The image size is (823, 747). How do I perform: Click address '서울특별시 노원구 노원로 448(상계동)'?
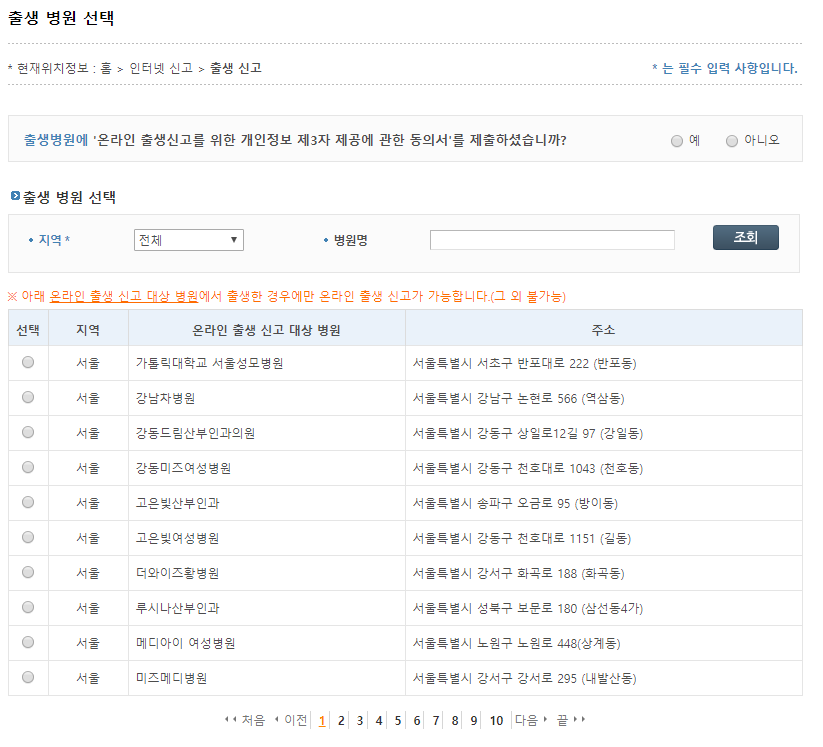(x=516, y=643)
